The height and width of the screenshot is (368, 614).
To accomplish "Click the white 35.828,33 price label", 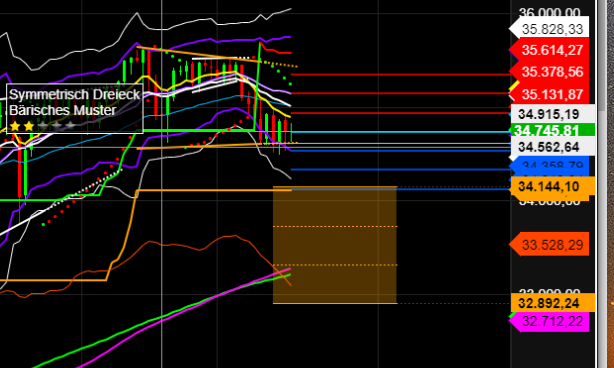I will tap(549, 29).
